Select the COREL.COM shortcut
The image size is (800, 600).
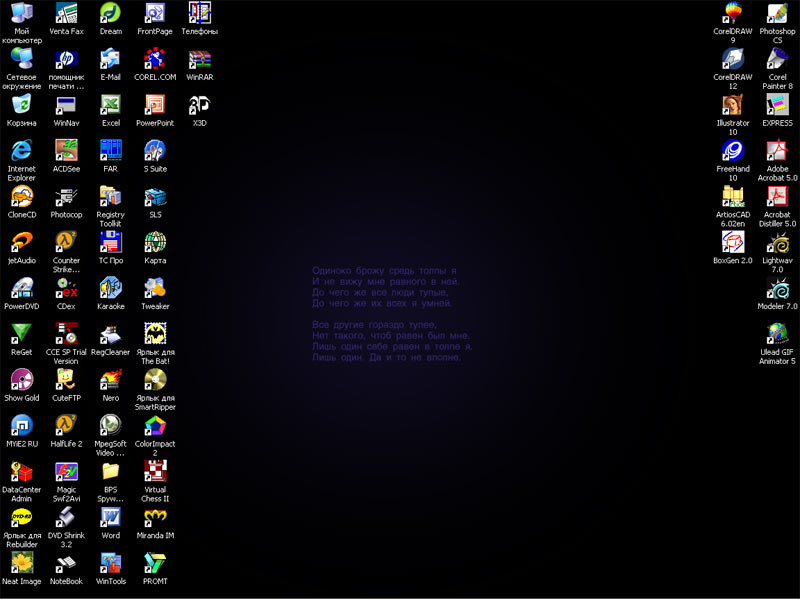[x=155, y=59]
